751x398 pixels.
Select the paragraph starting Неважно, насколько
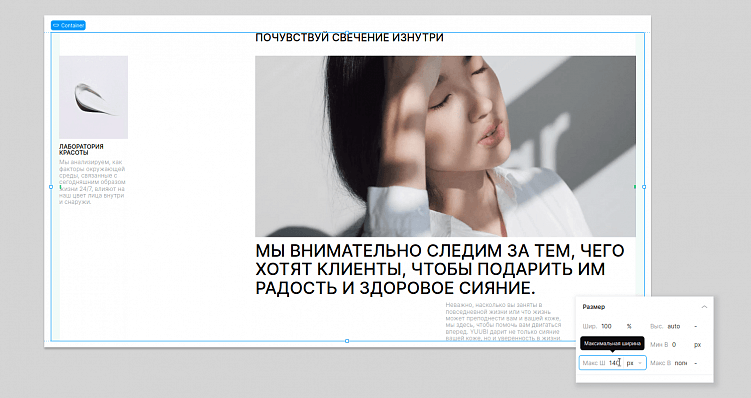pyautogui.click(x=503, y=321)
